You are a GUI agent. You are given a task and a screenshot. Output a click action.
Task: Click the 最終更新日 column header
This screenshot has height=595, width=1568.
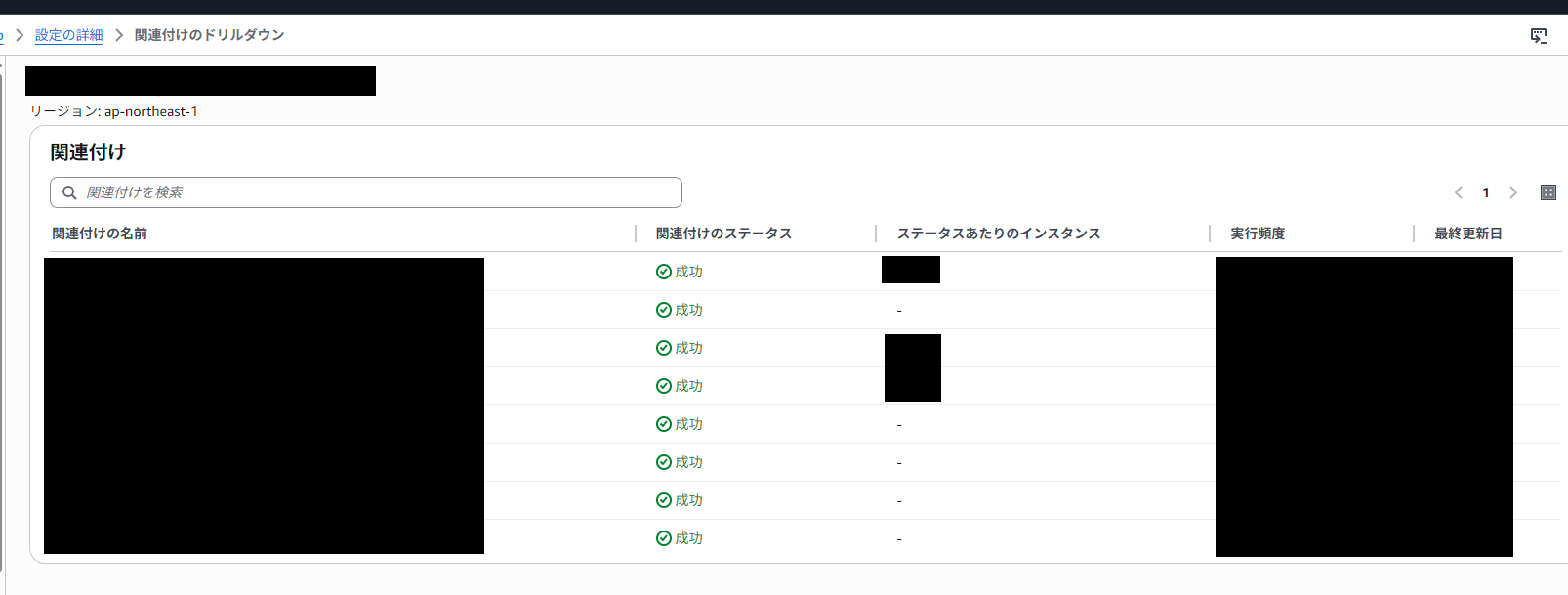point(1467,234)
